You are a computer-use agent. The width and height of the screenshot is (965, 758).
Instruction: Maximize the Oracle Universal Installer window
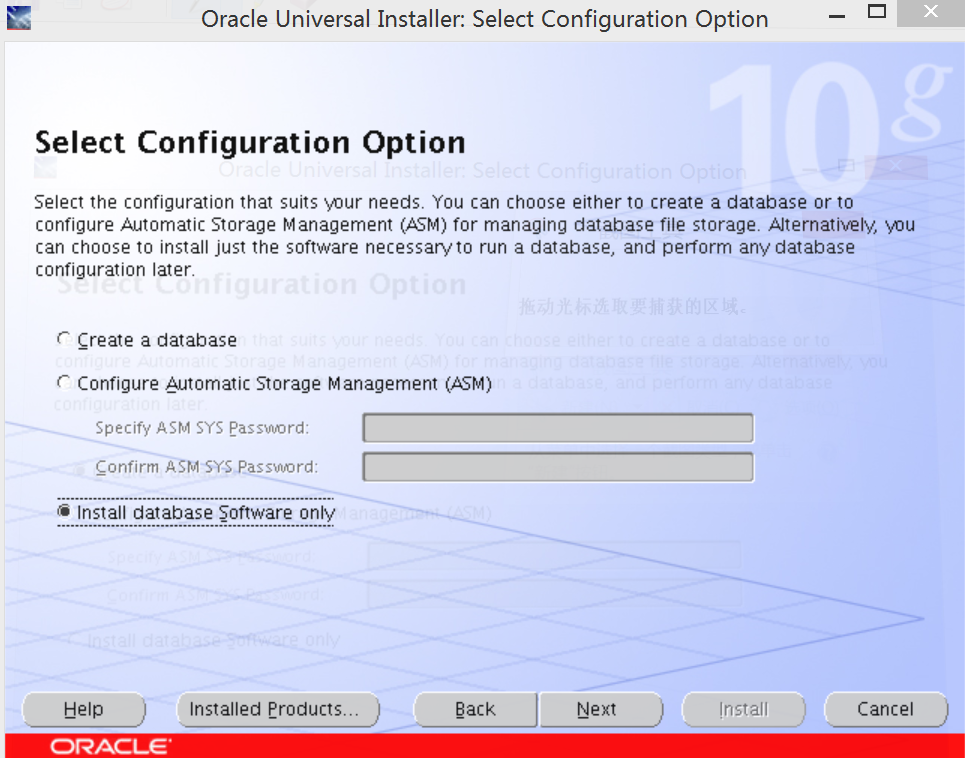tap(876, 12)
